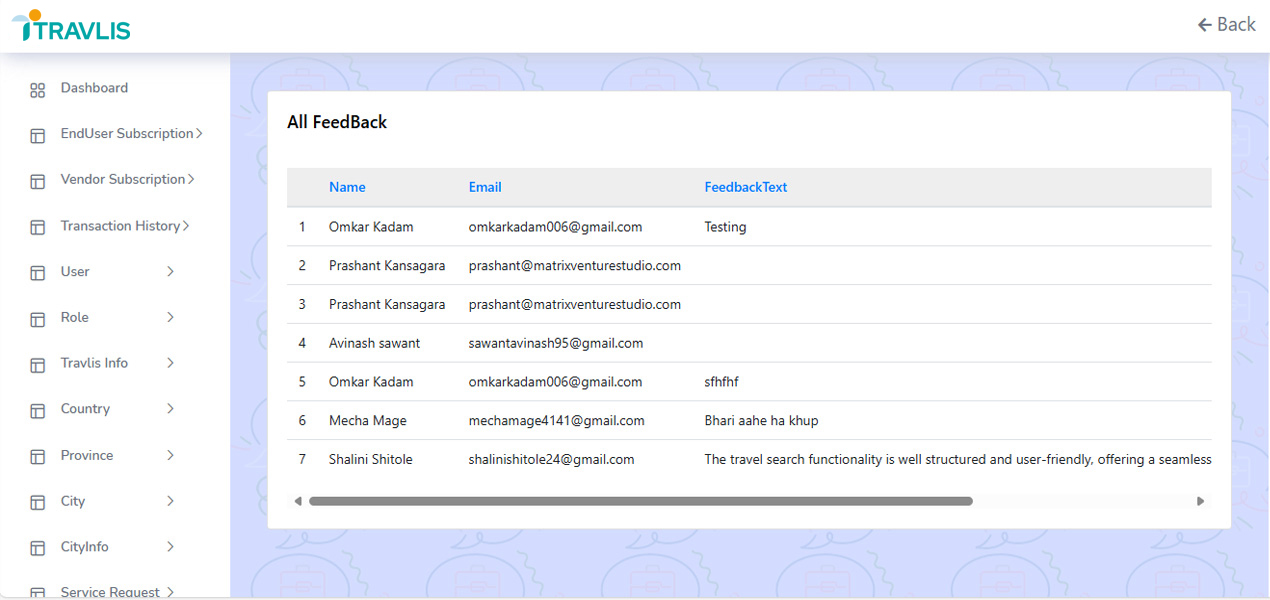
Task: Open the Role menu item
Action: 74,318
